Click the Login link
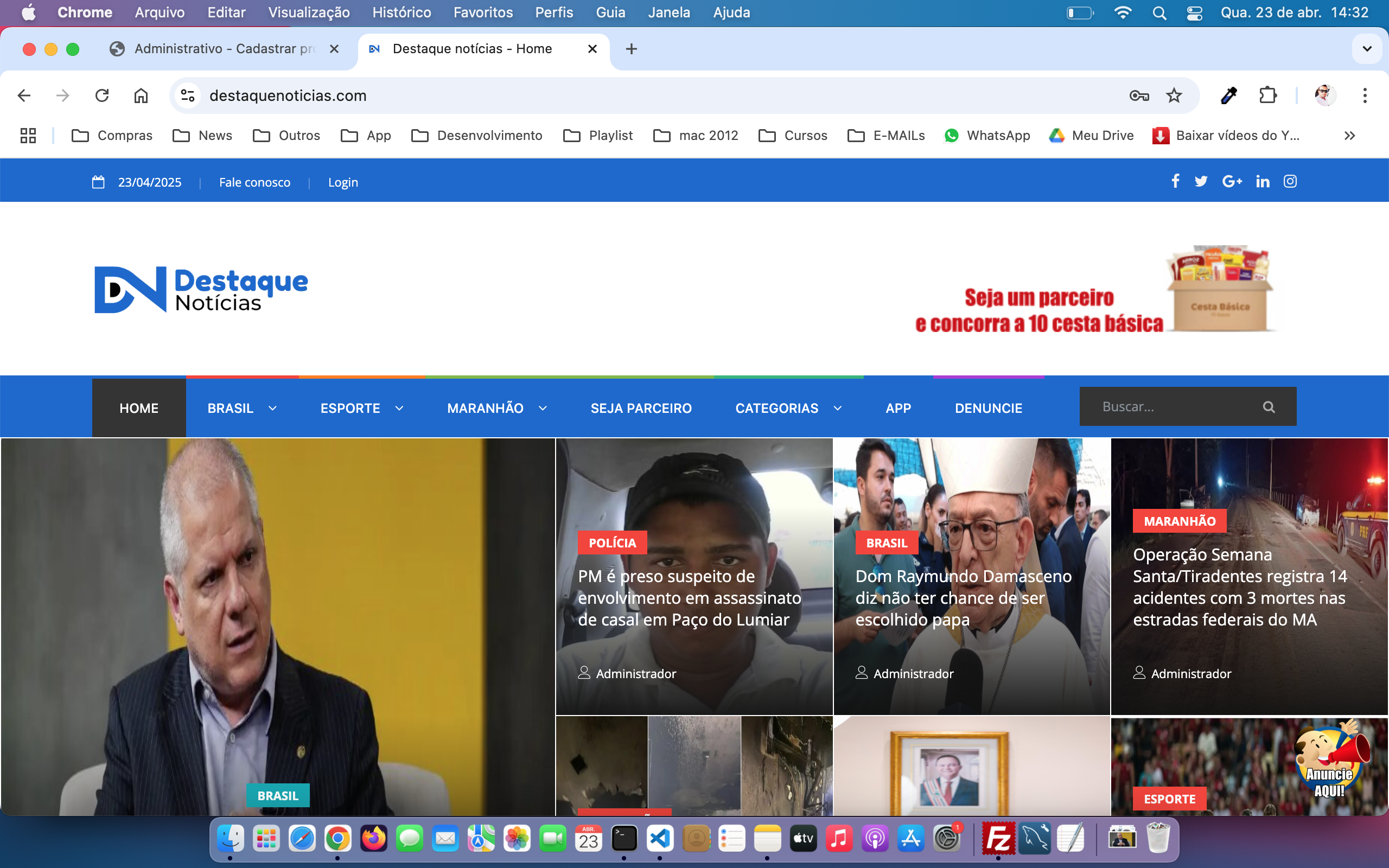Viewport: 1389px width, 868px height. point(343,183)
